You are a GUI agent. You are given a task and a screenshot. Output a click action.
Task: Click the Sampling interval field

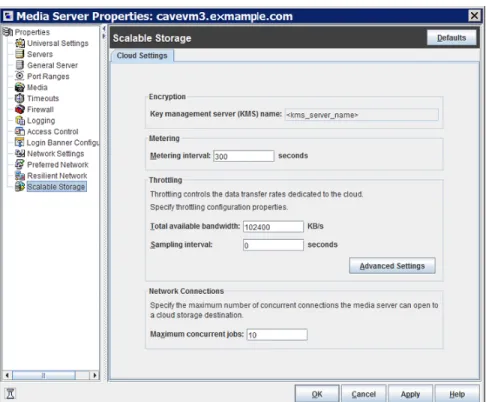tap(273, 245)
